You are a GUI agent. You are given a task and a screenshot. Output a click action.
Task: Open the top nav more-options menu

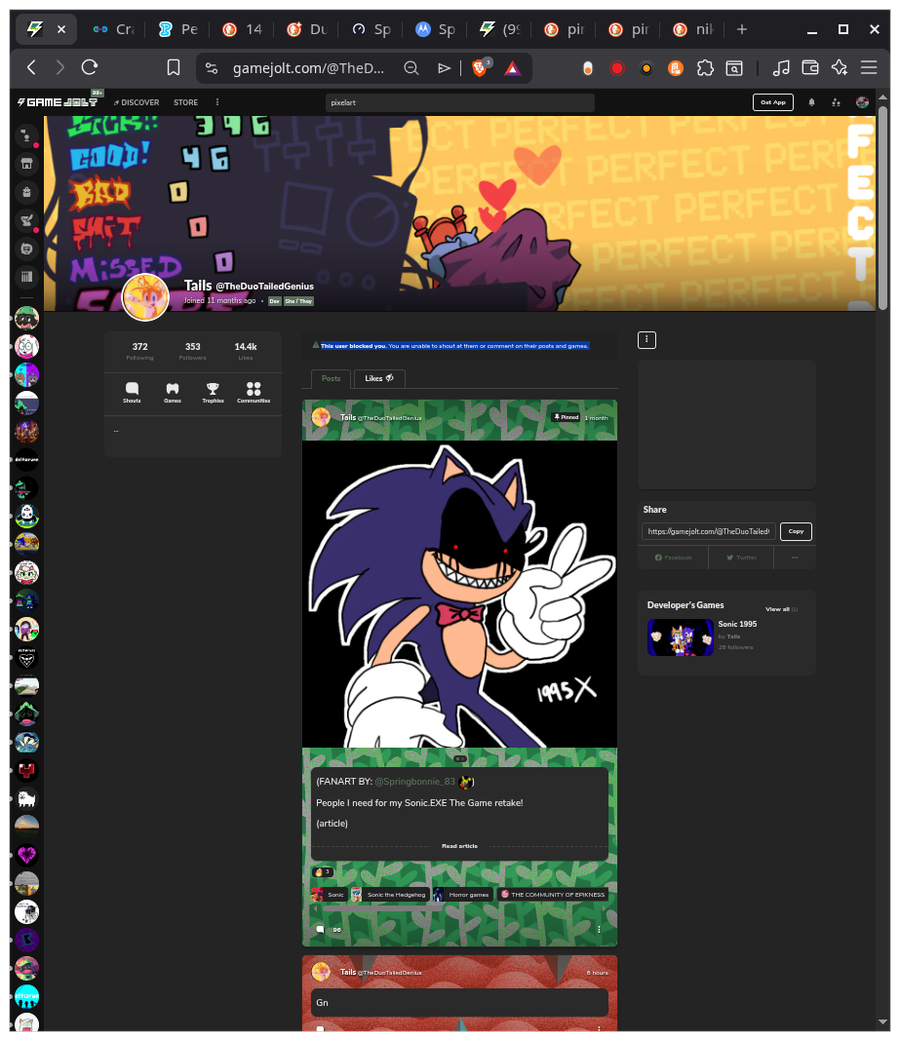(x=217, y=102)
